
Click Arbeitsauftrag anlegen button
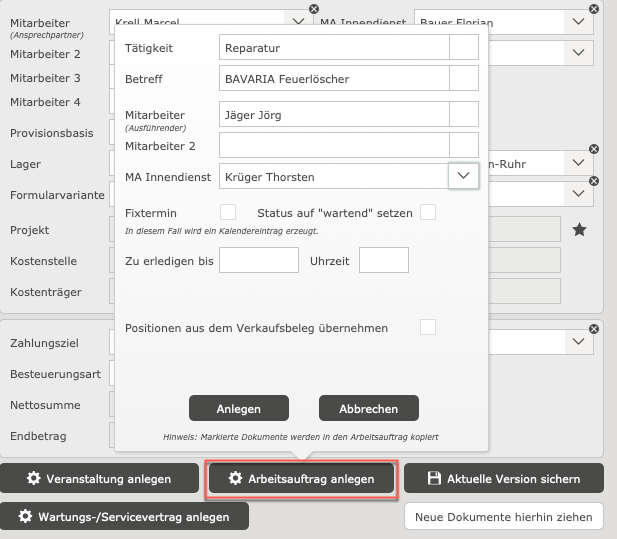[301, 478]
